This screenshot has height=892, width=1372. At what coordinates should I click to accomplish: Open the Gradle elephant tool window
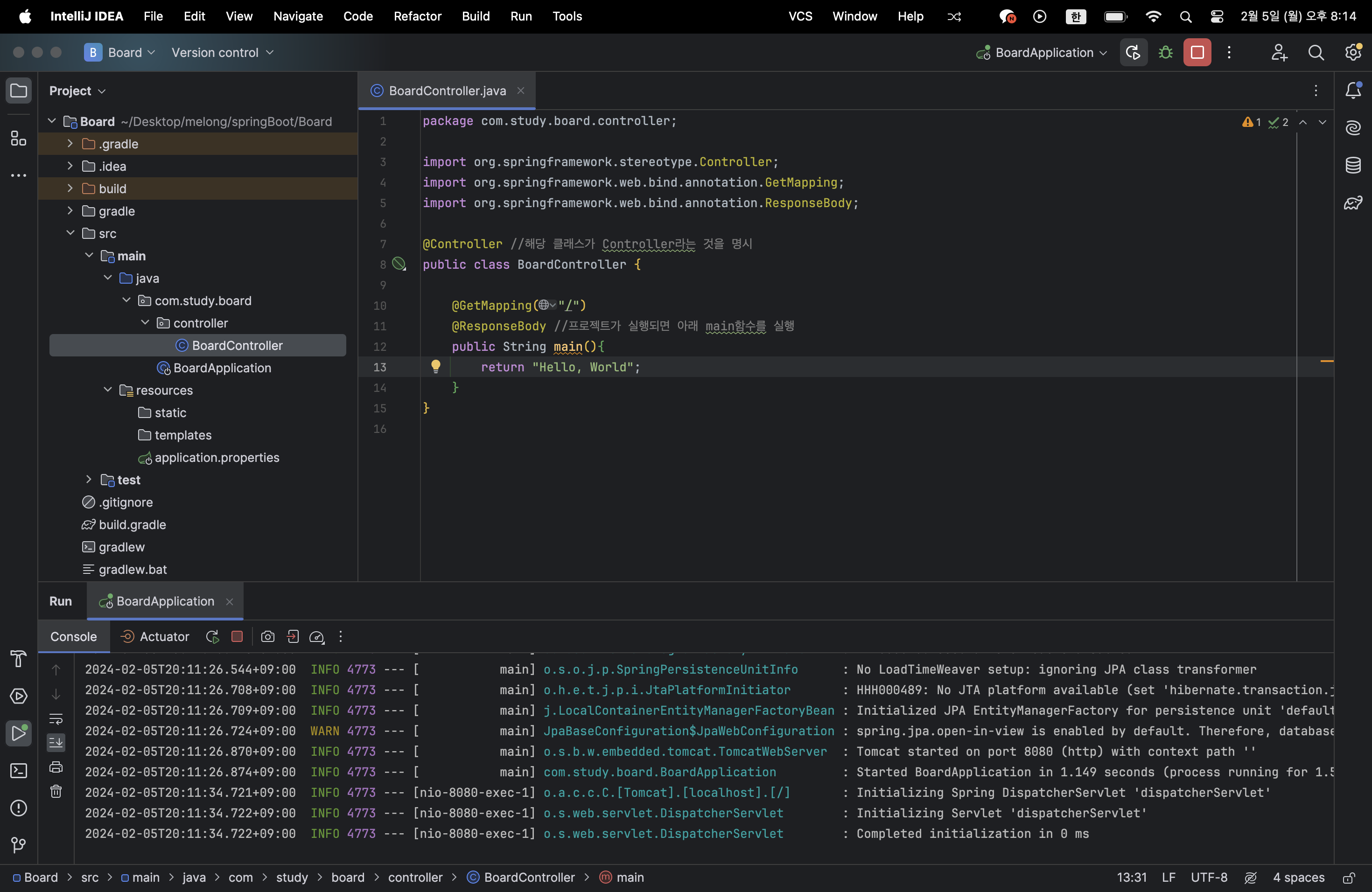pyautogui.click(x=1353, y=203)
